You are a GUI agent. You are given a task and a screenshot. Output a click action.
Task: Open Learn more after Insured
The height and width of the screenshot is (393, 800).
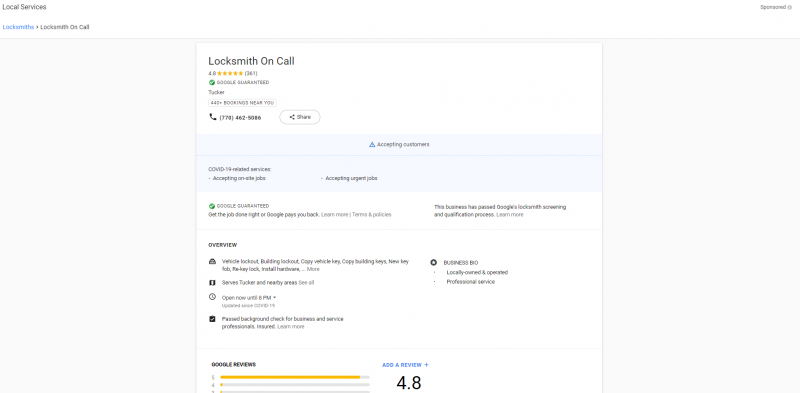coord(291,327)
